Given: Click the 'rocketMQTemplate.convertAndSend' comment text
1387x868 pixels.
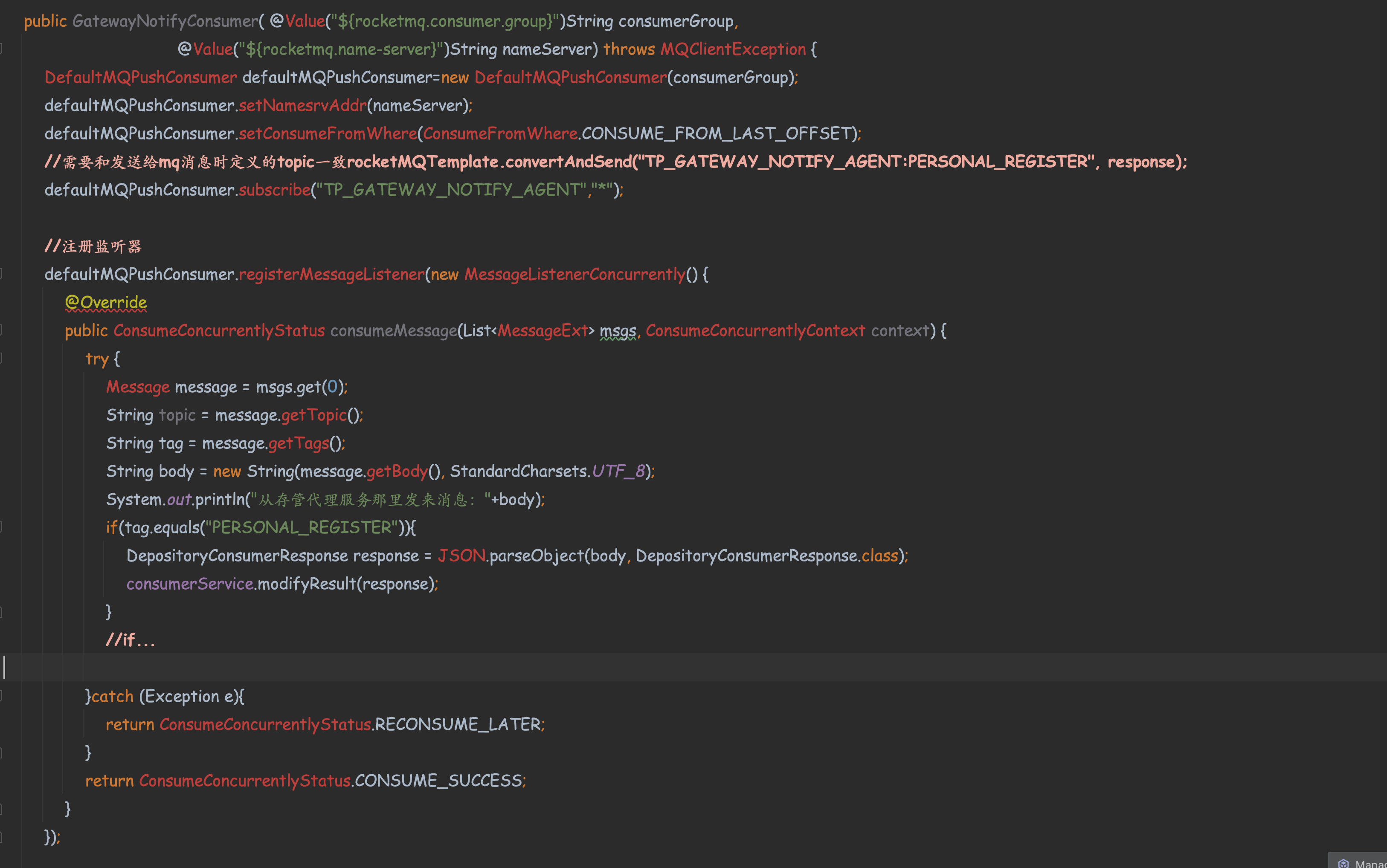Looking at the screenshot, I should (x=489, y=162).
